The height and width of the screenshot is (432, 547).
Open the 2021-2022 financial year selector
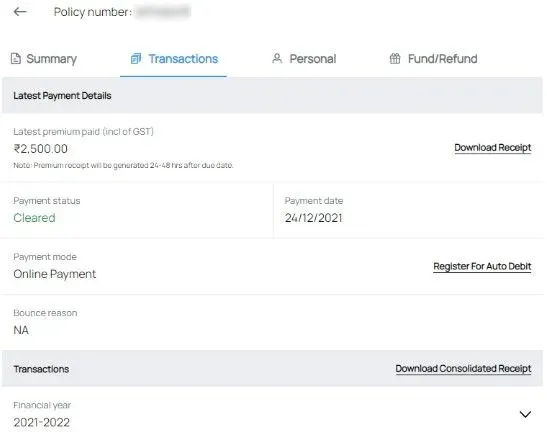(272, 414)
